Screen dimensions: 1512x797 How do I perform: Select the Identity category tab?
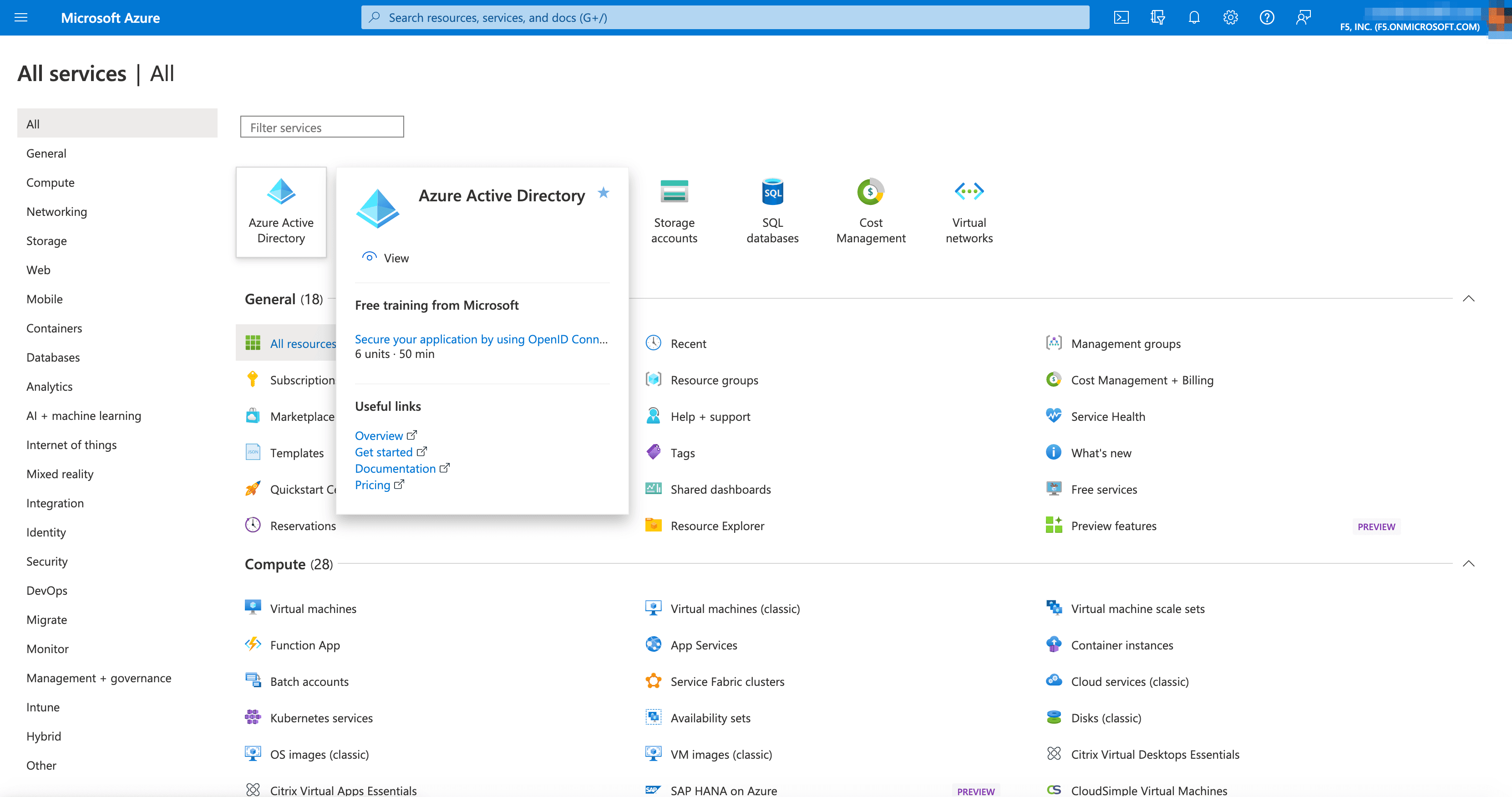[x=46, y=532]
